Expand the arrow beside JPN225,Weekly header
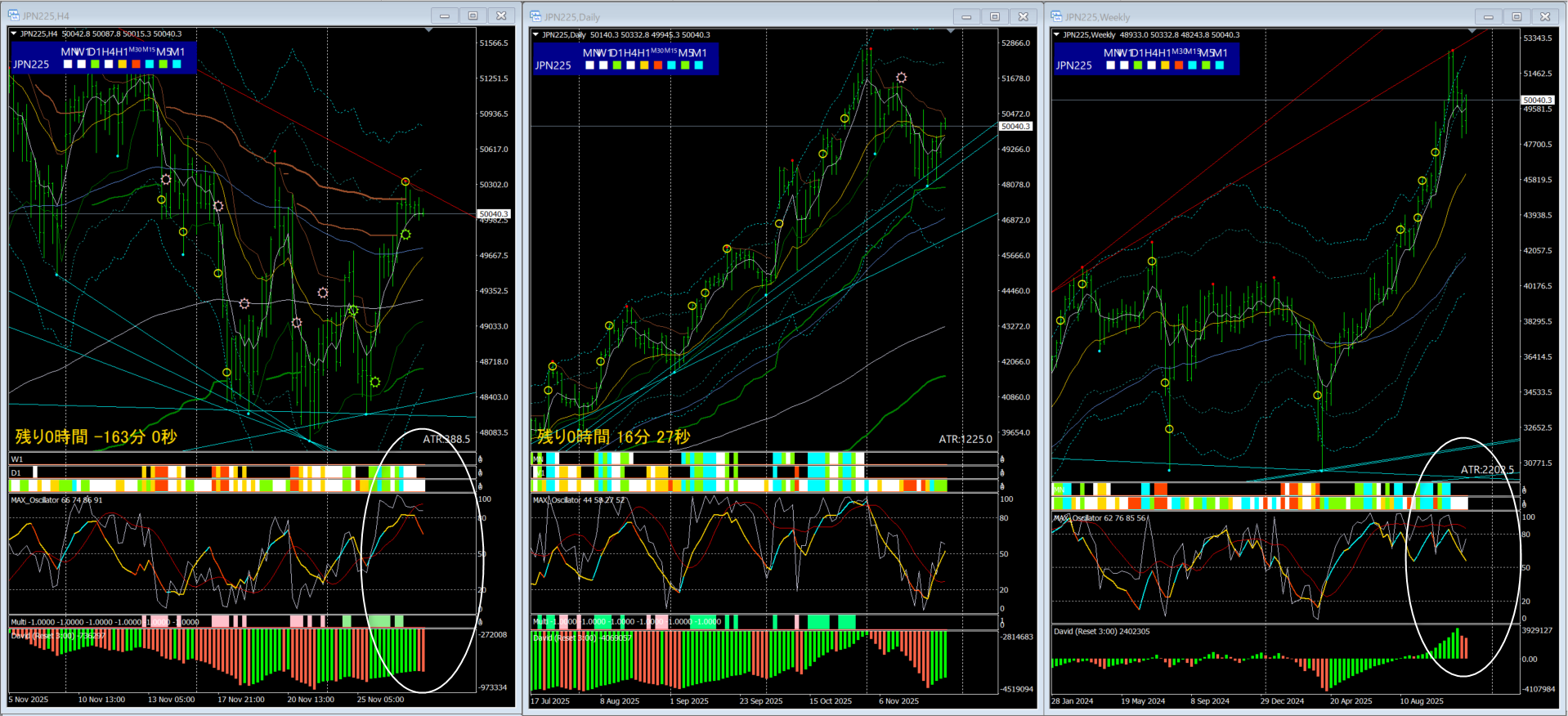This screenshot has height=716, width=1568. pyautogui.click(x=1057, y=34)
